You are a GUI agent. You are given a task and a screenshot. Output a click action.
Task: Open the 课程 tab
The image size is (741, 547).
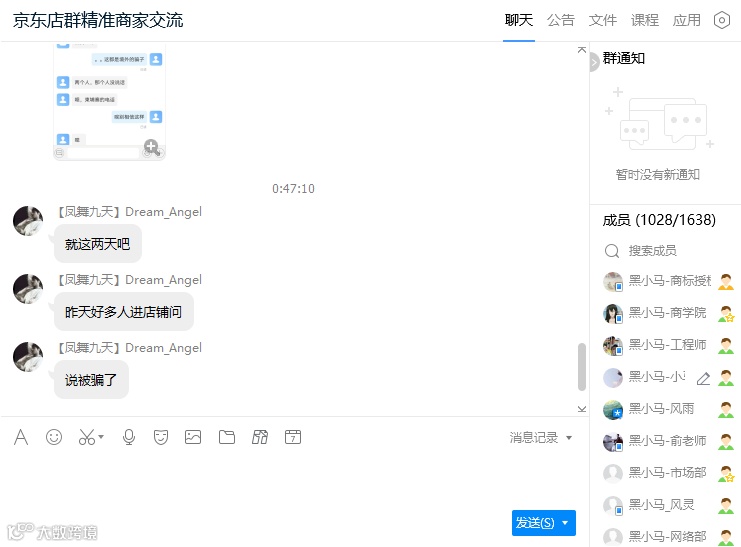[x=645, y=20]
